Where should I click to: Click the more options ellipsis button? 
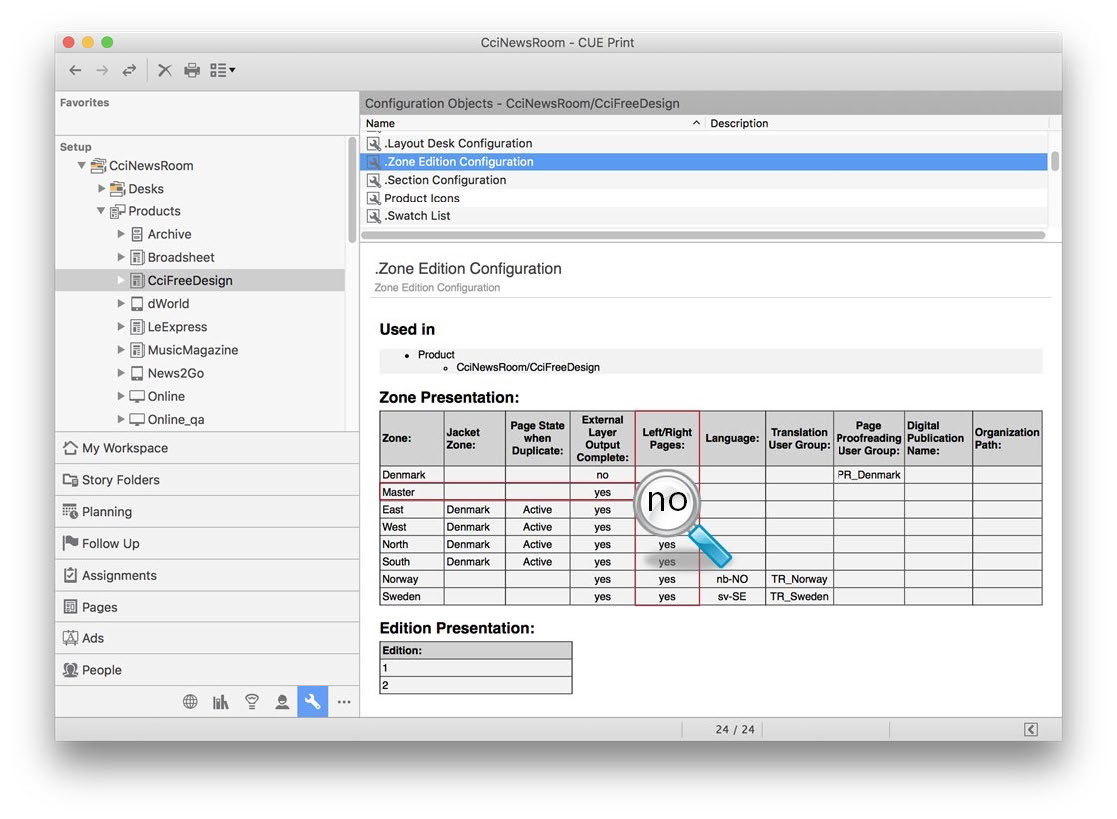pos(344,702)
